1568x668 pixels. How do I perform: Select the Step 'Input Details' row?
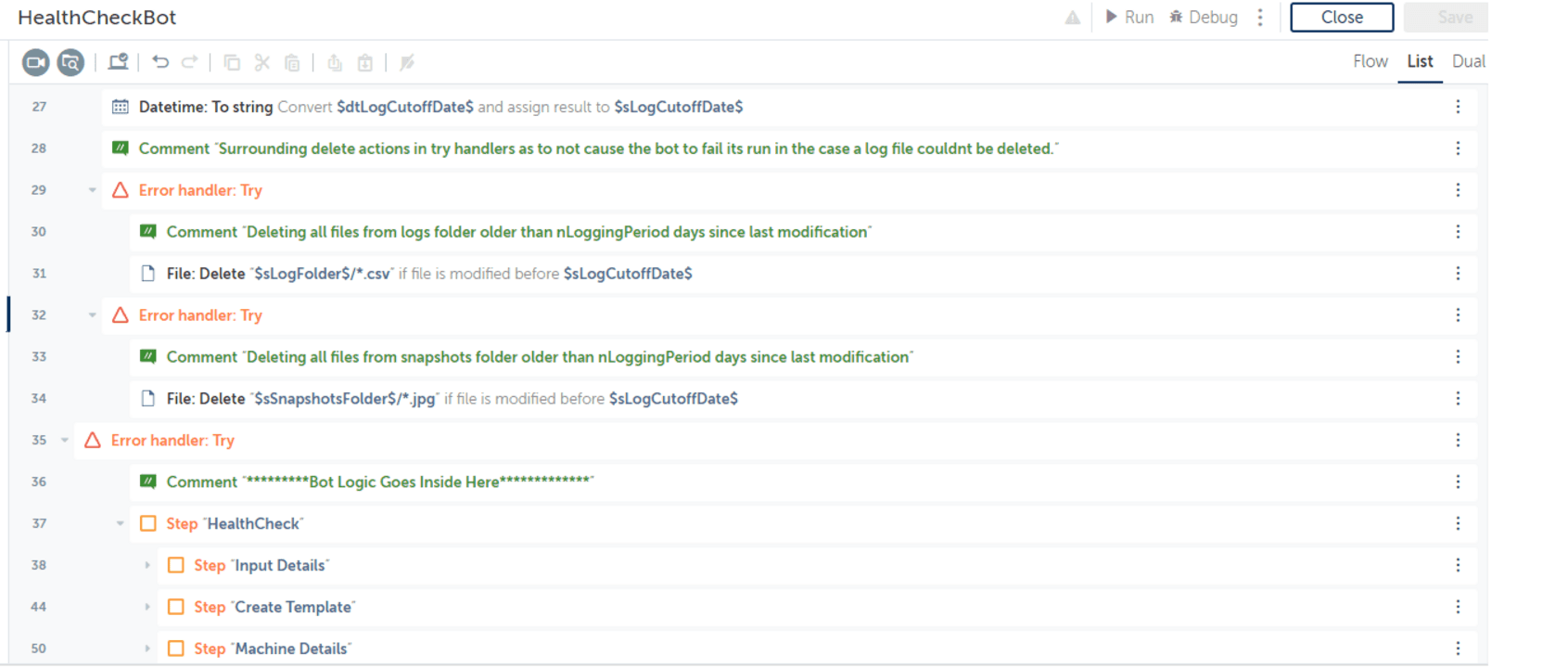pos(817,566)
